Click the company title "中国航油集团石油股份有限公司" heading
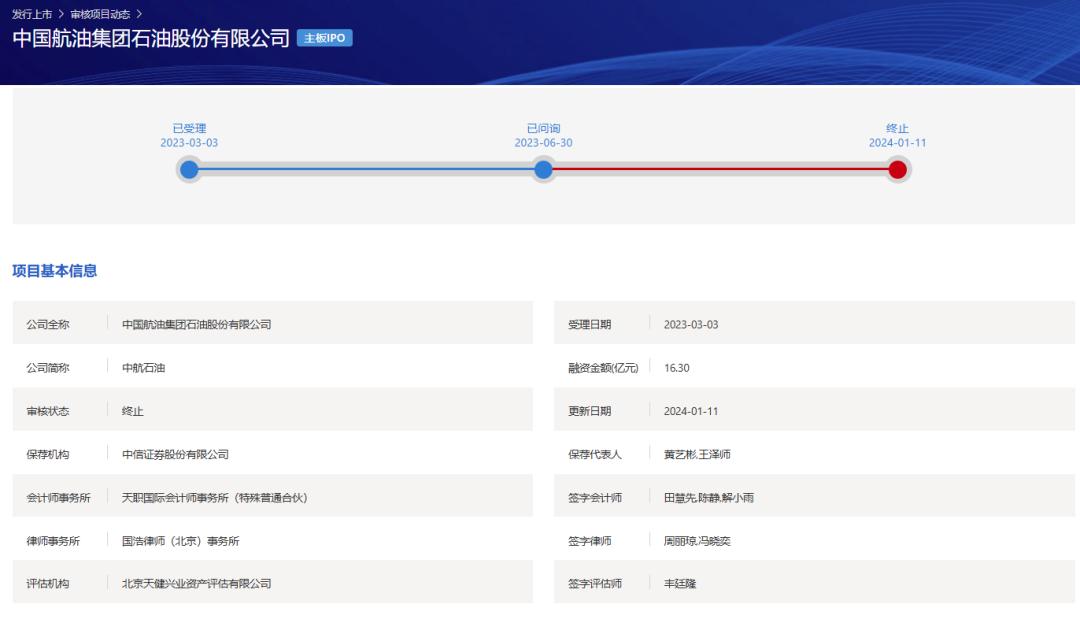The width and height of the screenshot is (1080, 619). coord(151,39)
